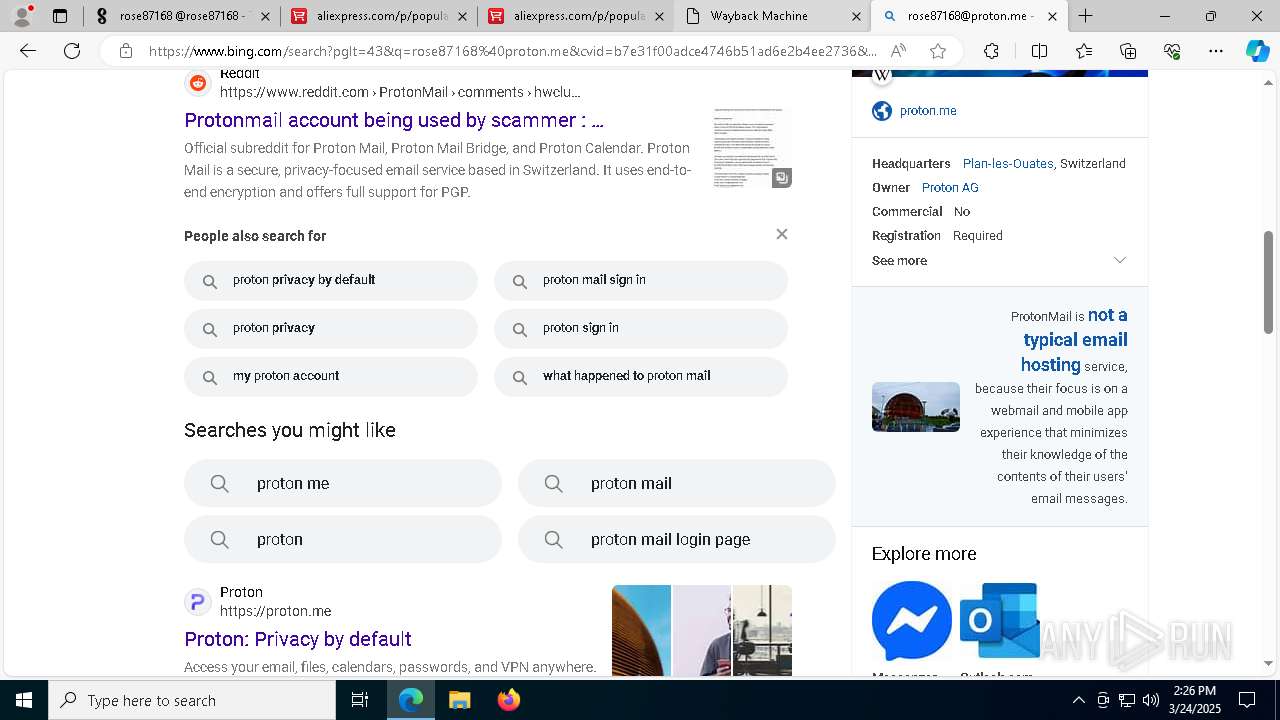This screenshot has height=720, width=1280.
Task: Open Outlook under Explore more
Action: point(1000,621)
